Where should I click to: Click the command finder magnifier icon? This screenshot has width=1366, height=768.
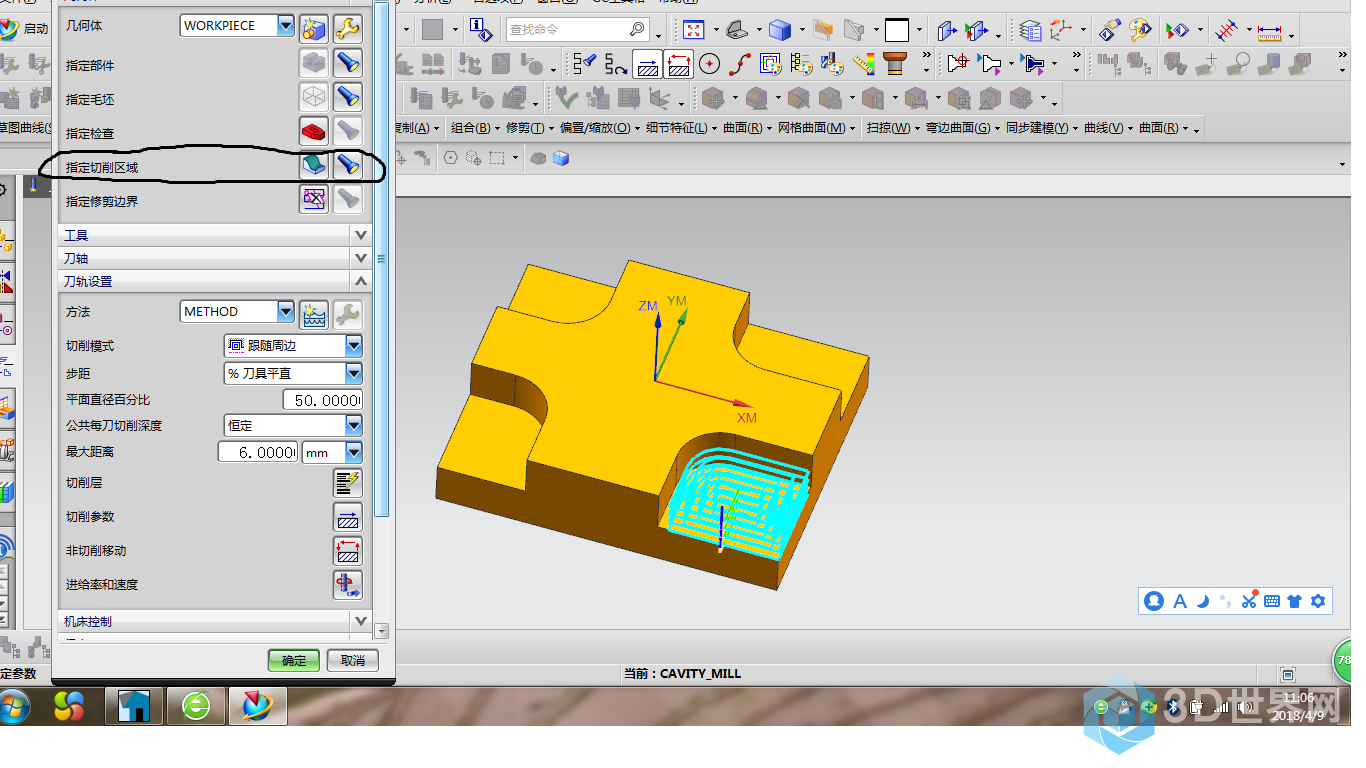tap(636, 29)
